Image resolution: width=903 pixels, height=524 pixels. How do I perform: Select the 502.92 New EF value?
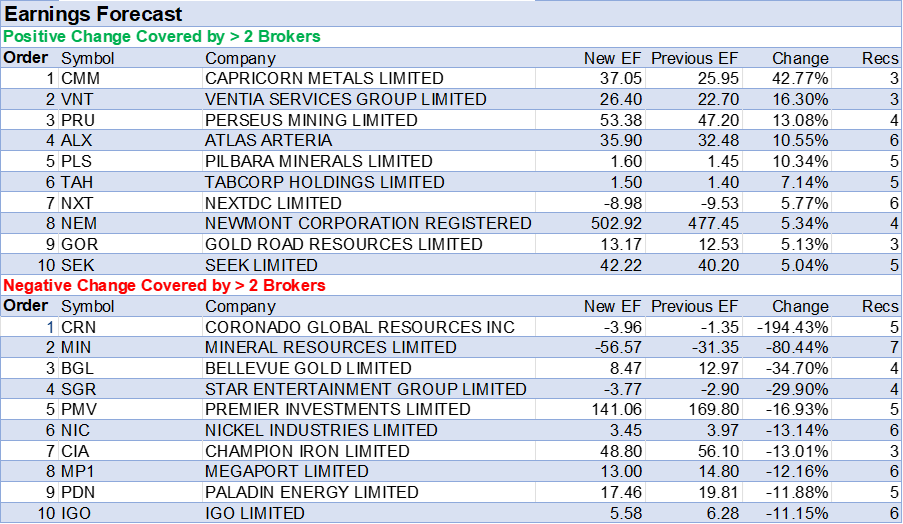pos(616,223)
